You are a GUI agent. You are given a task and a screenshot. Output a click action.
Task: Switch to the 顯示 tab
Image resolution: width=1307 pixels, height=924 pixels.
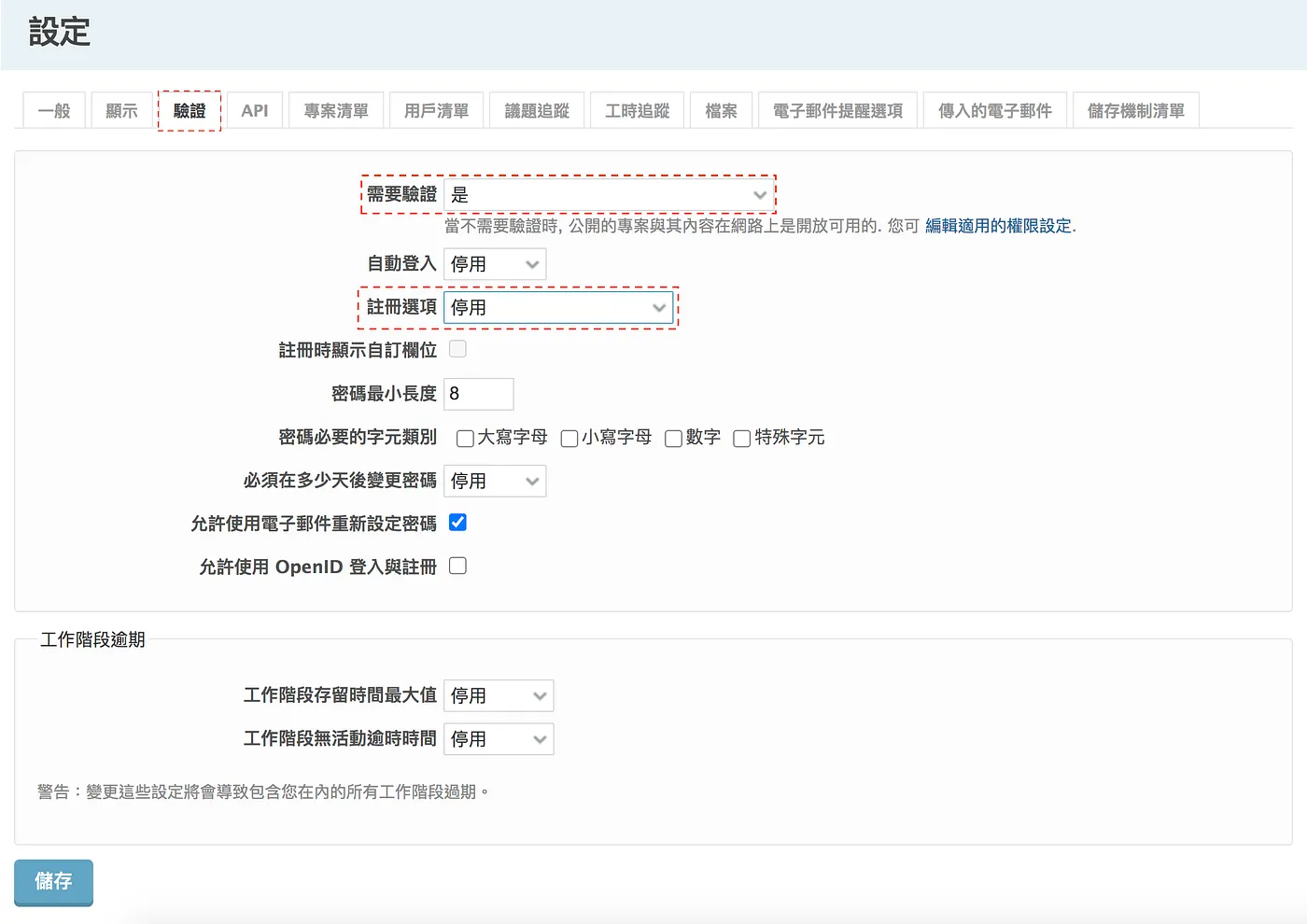[x=121, y=110]
